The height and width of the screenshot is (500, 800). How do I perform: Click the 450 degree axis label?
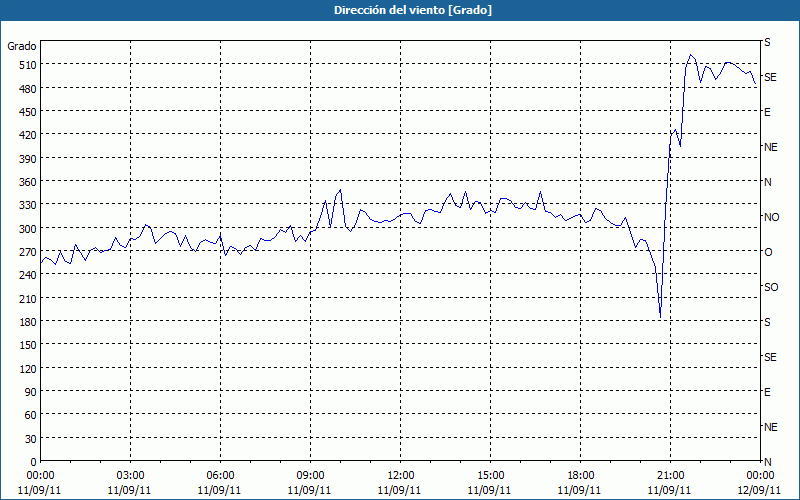[28, 112]
